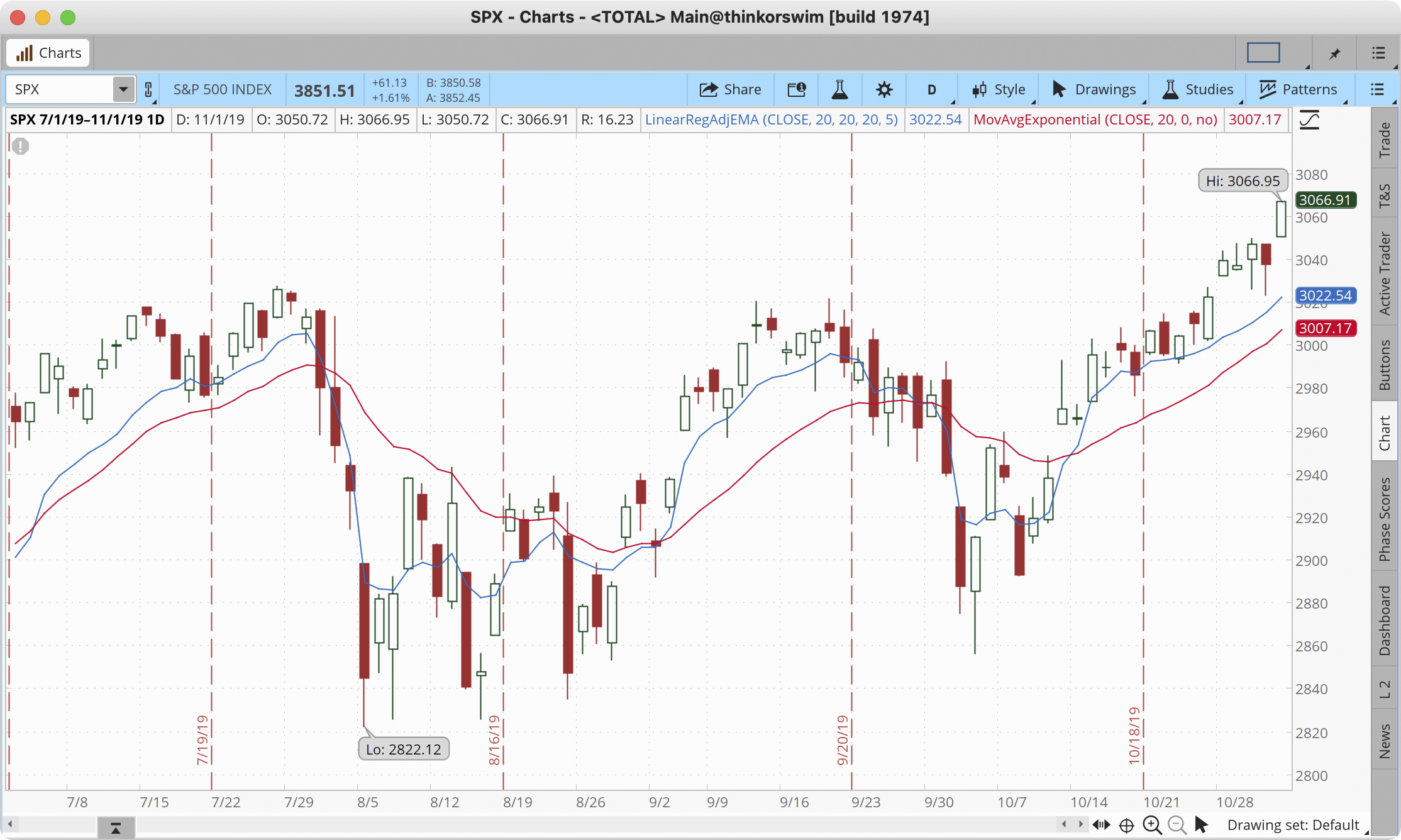Click the time axis expand/compress icon

tap(1101, 825)
